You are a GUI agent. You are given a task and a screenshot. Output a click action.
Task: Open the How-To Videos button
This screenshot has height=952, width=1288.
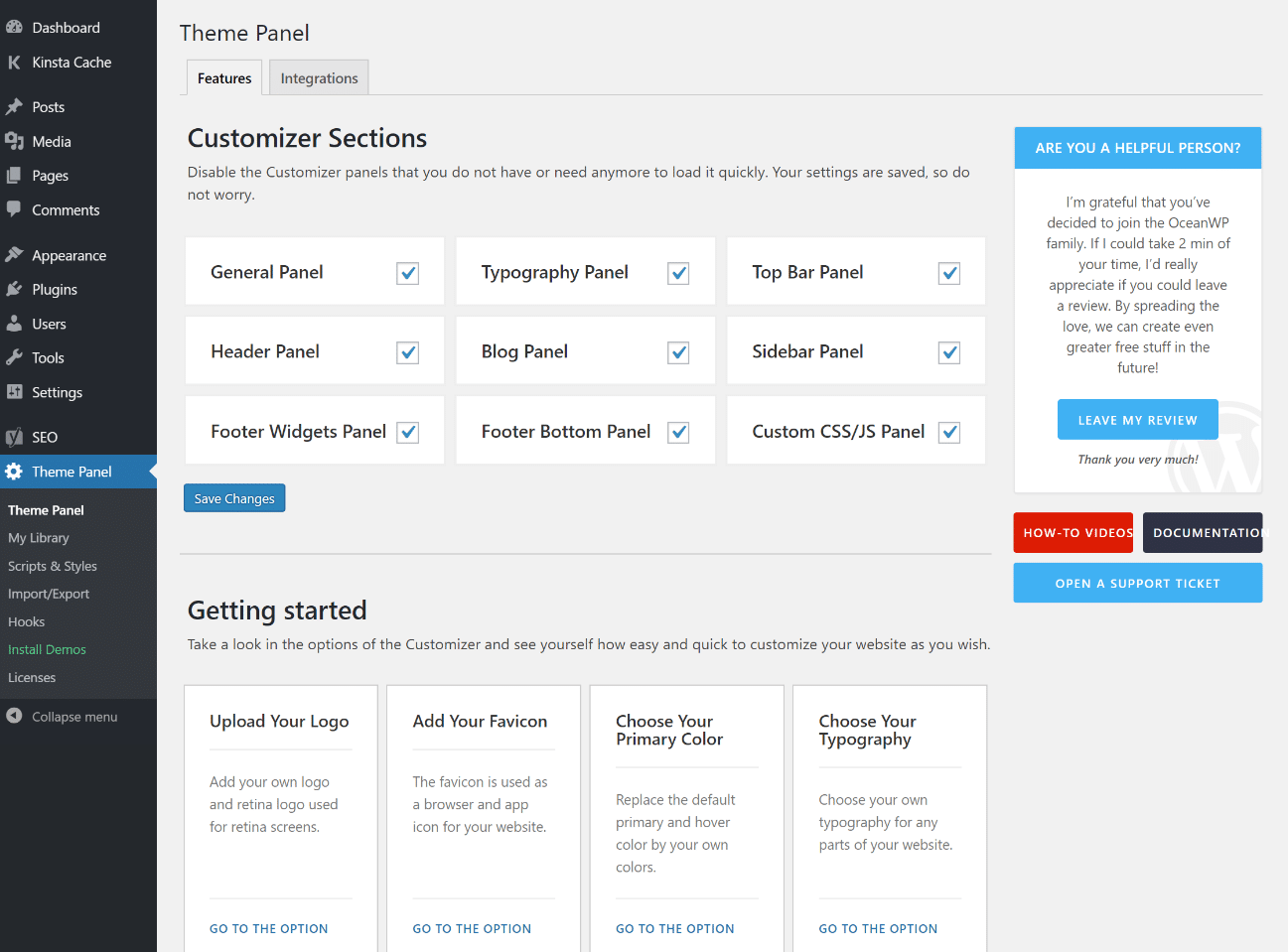[1074, 533]
